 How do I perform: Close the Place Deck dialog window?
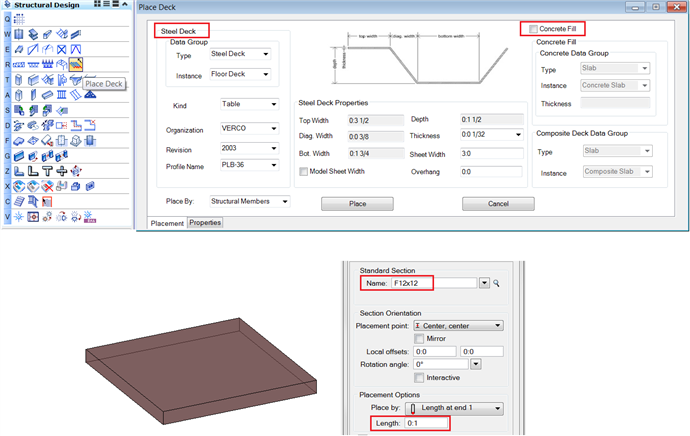pos(676,7)
